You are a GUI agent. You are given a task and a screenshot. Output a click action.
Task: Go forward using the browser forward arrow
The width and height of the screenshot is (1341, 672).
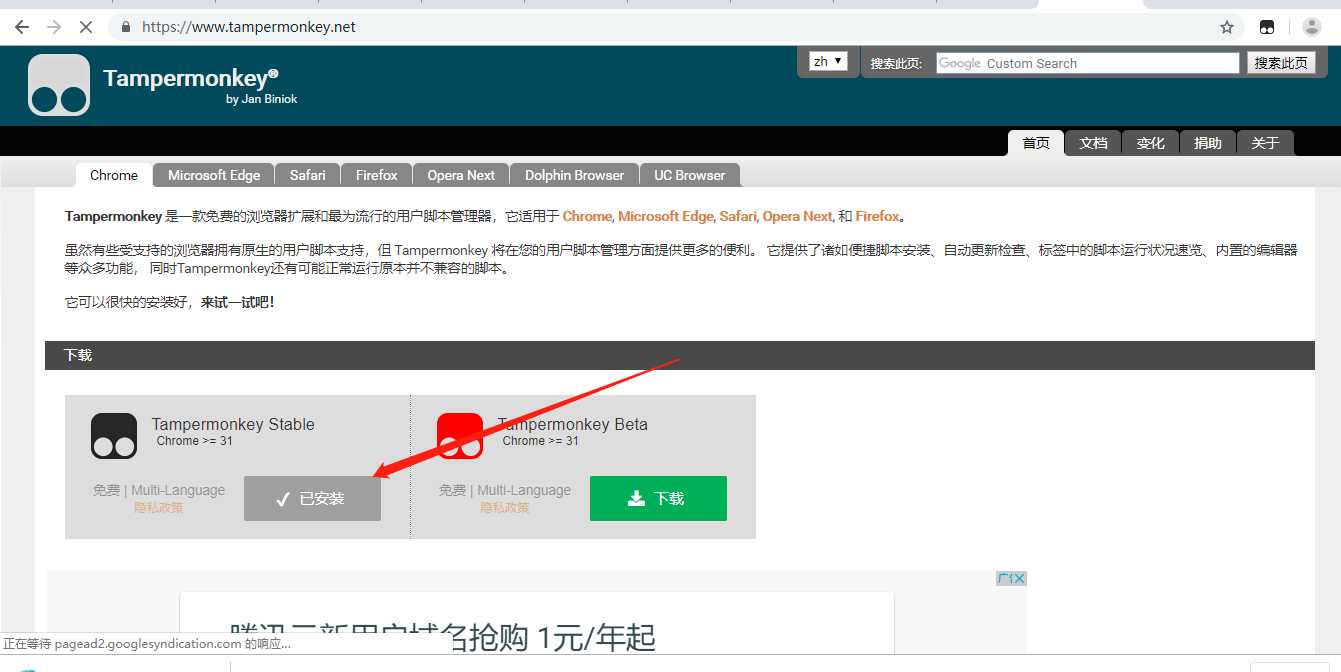[54, 27]
